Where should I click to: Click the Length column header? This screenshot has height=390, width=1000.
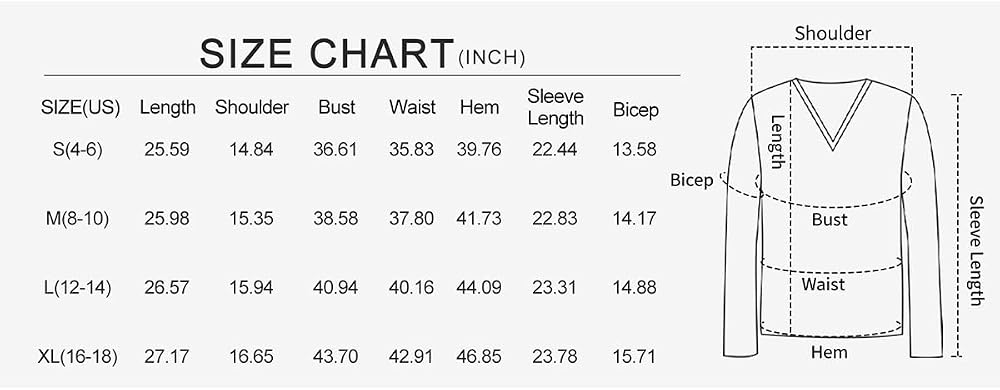[168, 108]
